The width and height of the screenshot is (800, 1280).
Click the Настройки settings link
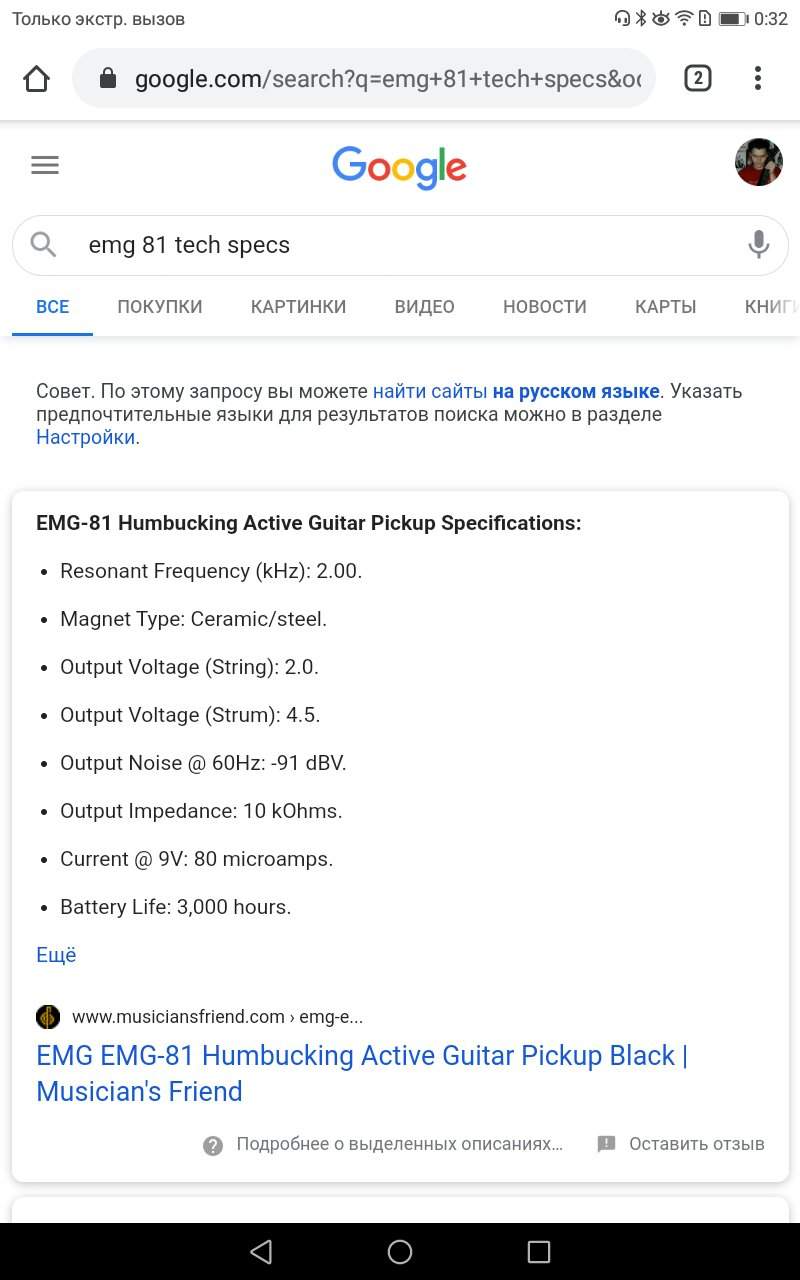[85, 437]
